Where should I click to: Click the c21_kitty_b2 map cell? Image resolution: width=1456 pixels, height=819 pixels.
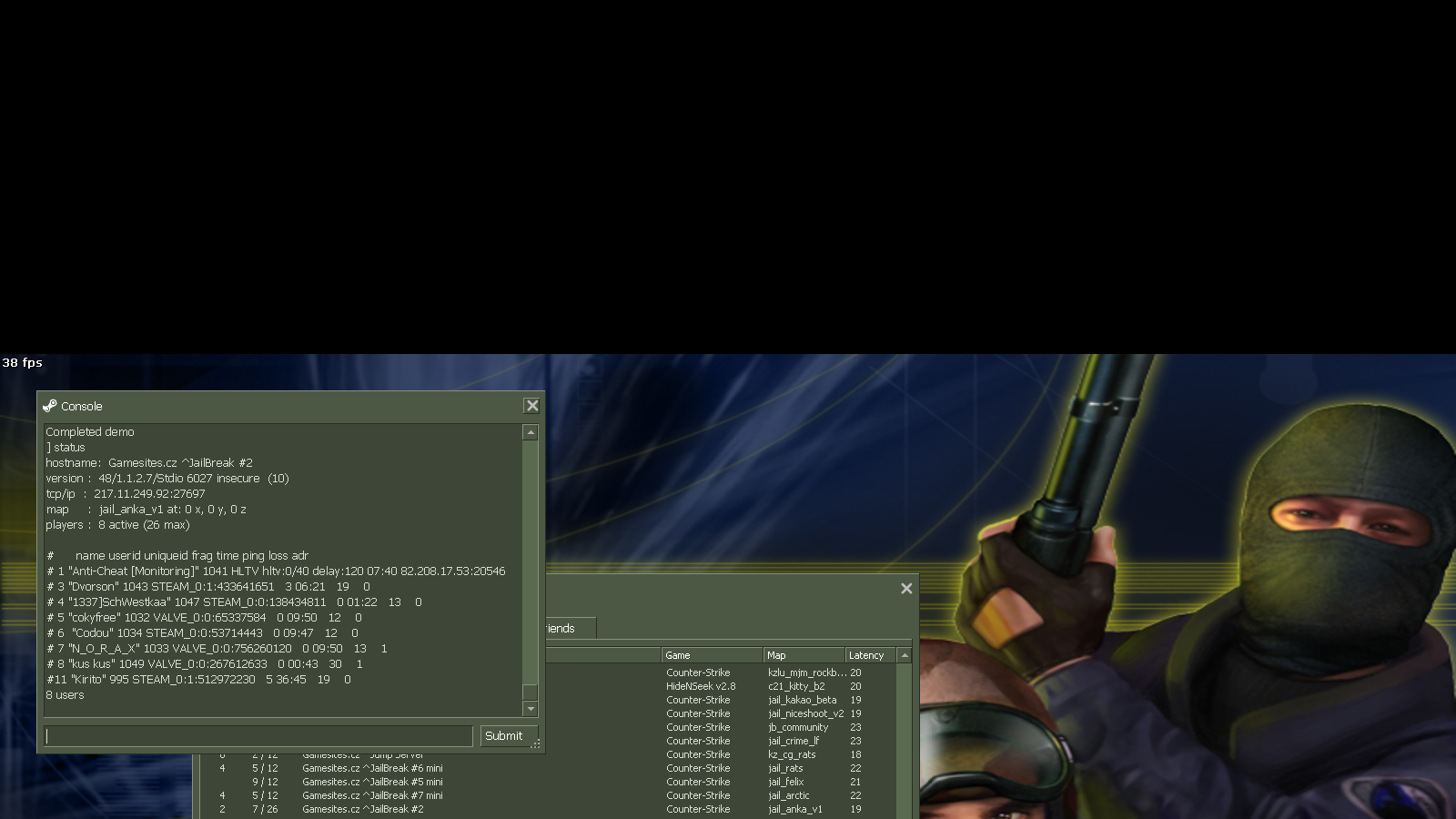point(796,686)
